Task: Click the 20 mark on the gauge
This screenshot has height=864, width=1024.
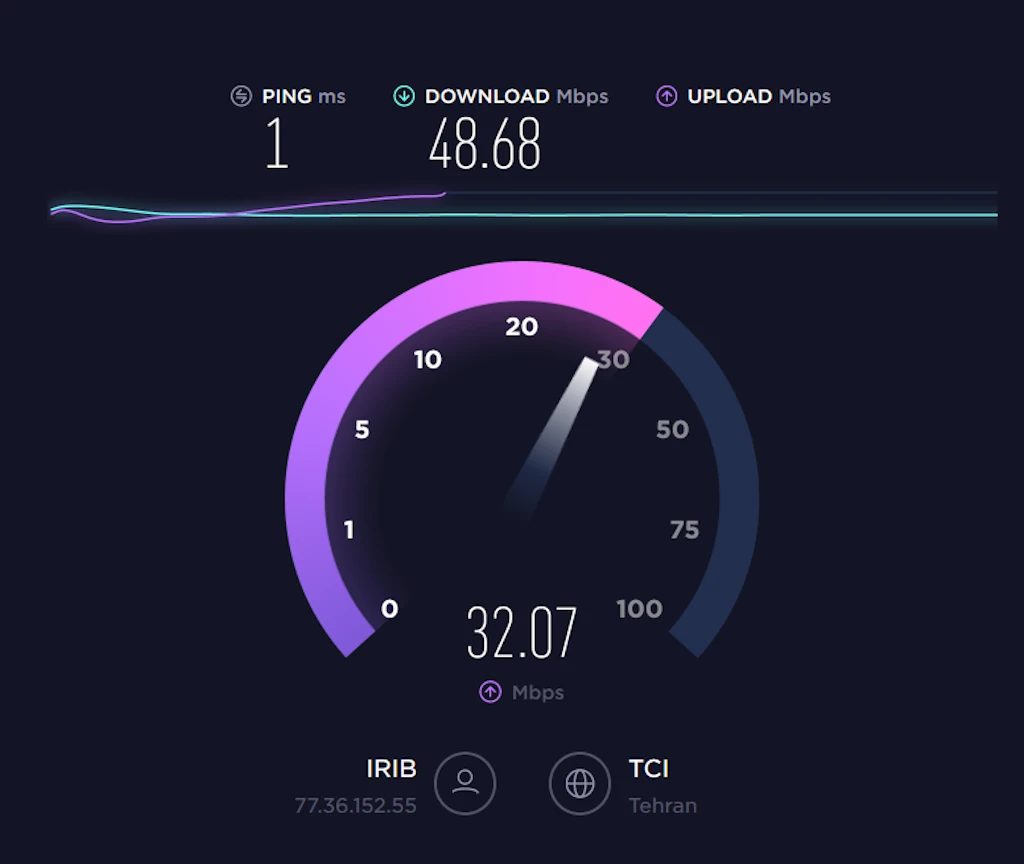Action: coord(522,327)
